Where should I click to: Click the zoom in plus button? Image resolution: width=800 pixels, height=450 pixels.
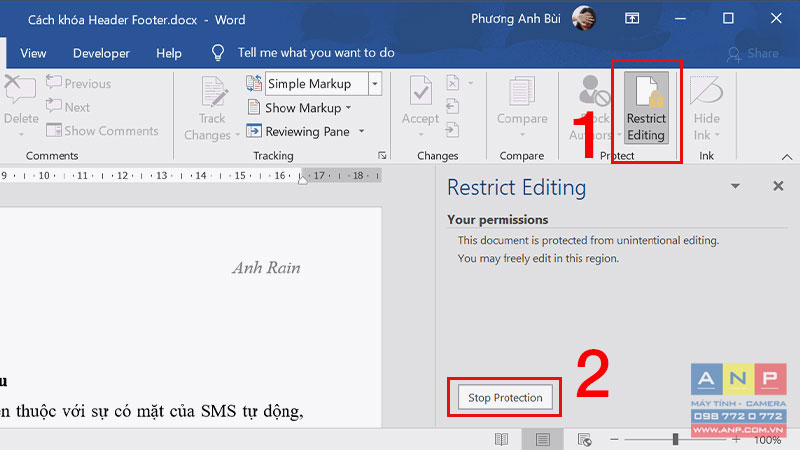(x=736, y=439)
